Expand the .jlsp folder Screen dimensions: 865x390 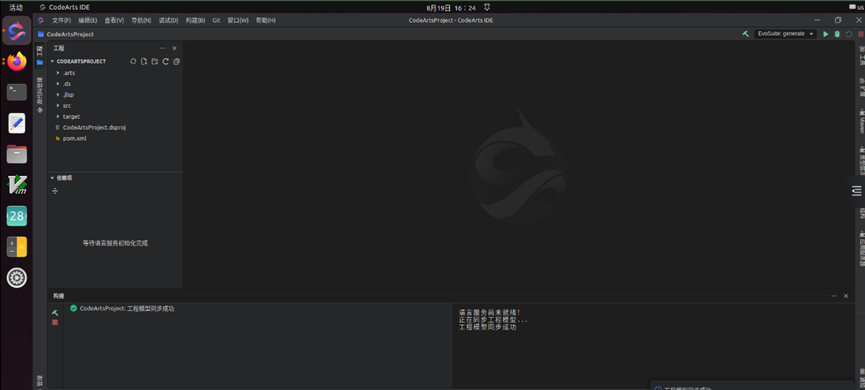click(x=58, y=94)
